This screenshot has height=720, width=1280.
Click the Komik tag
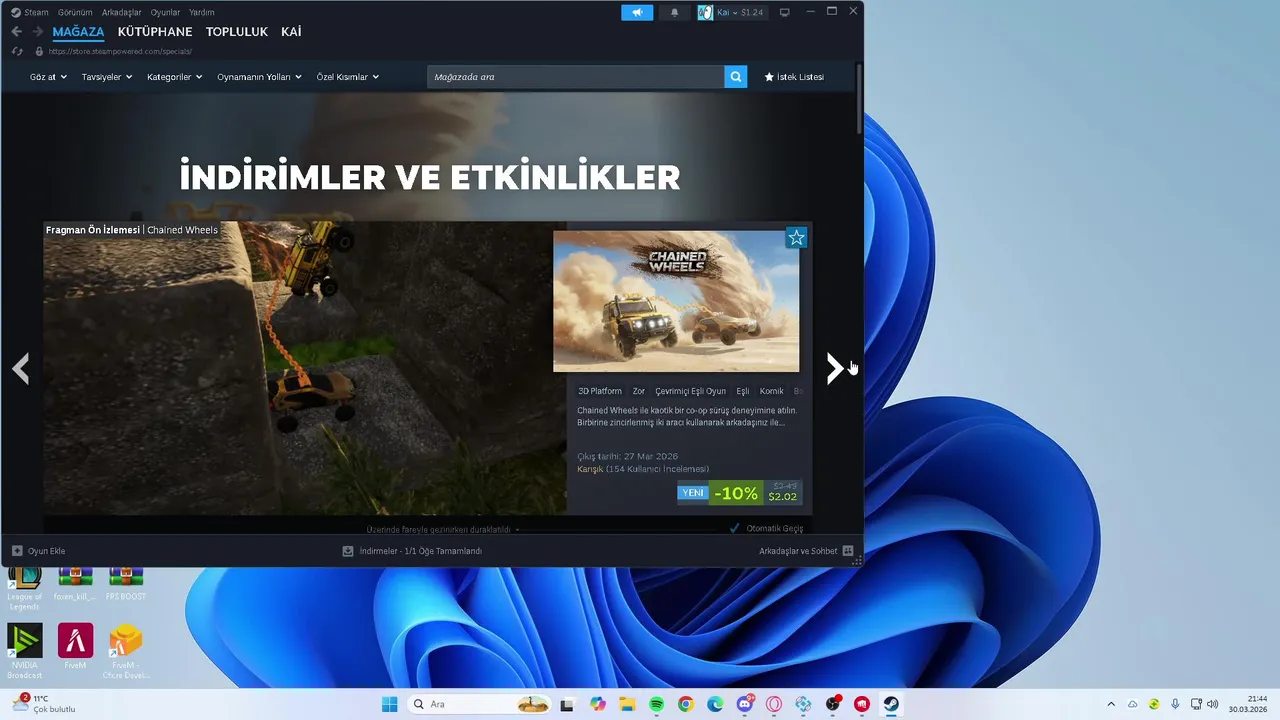pyautogui.click(x=772, y=391)
